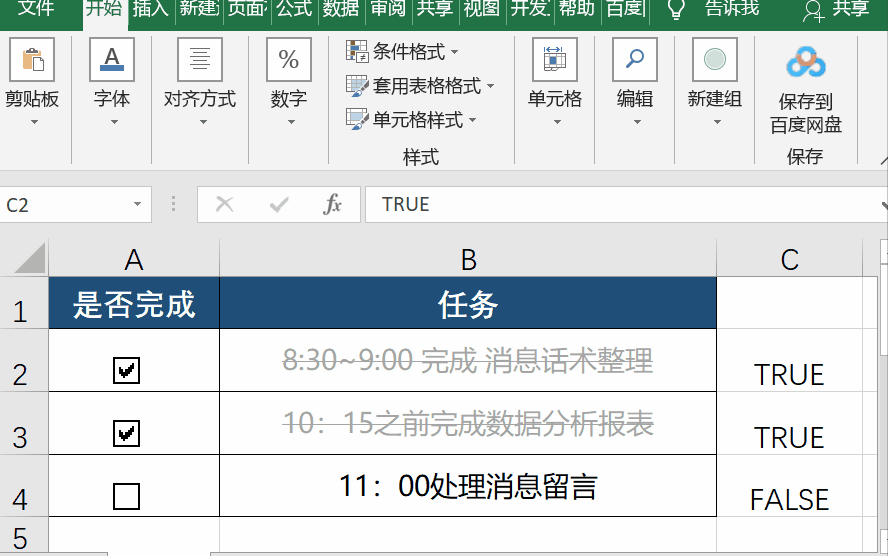This screenshot has height=556, width=888.
Task: Expand the 对齐方式 group dropdown arrow
Action: click(x=203, y=122)
